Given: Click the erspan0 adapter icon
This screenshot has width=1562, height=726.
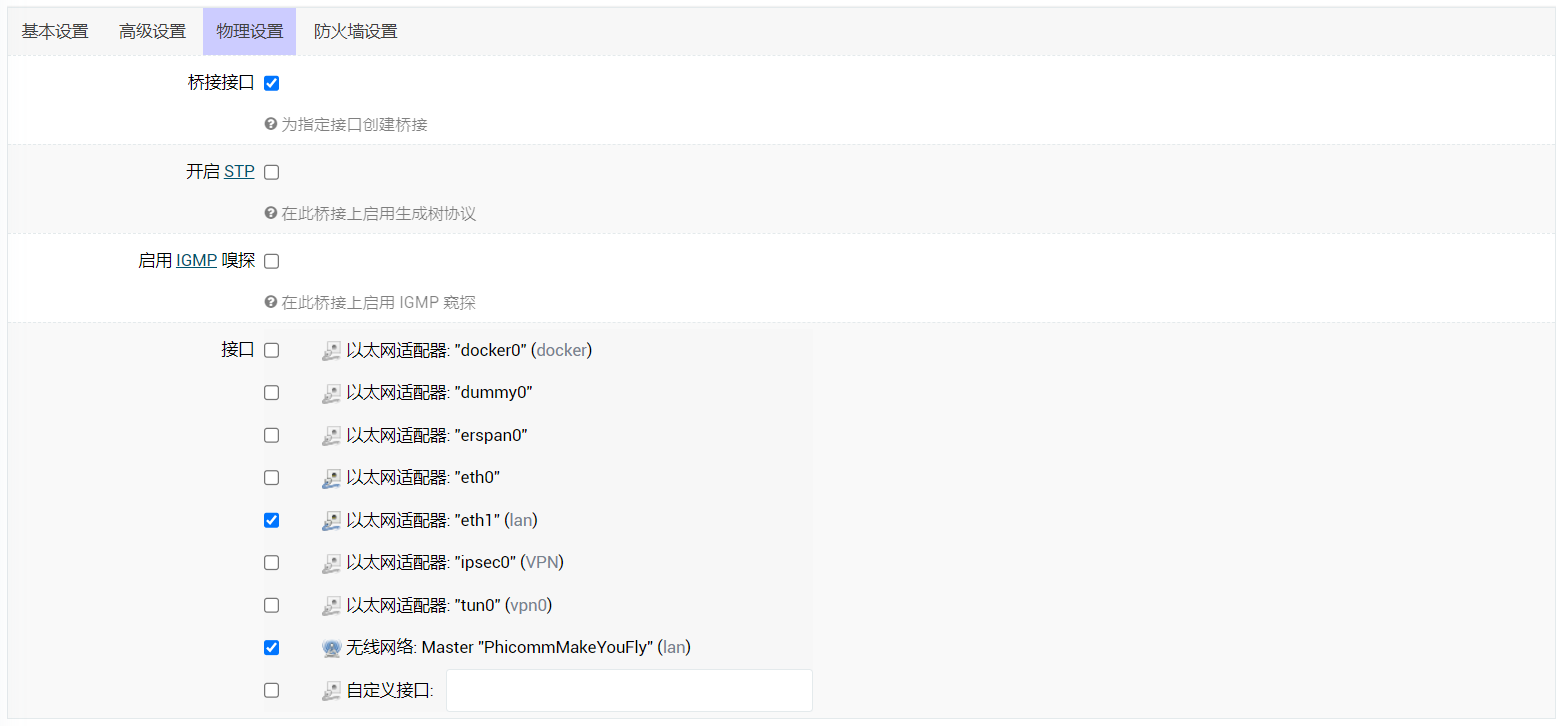Looking at the screenshot, I should [x=331, y=436].
